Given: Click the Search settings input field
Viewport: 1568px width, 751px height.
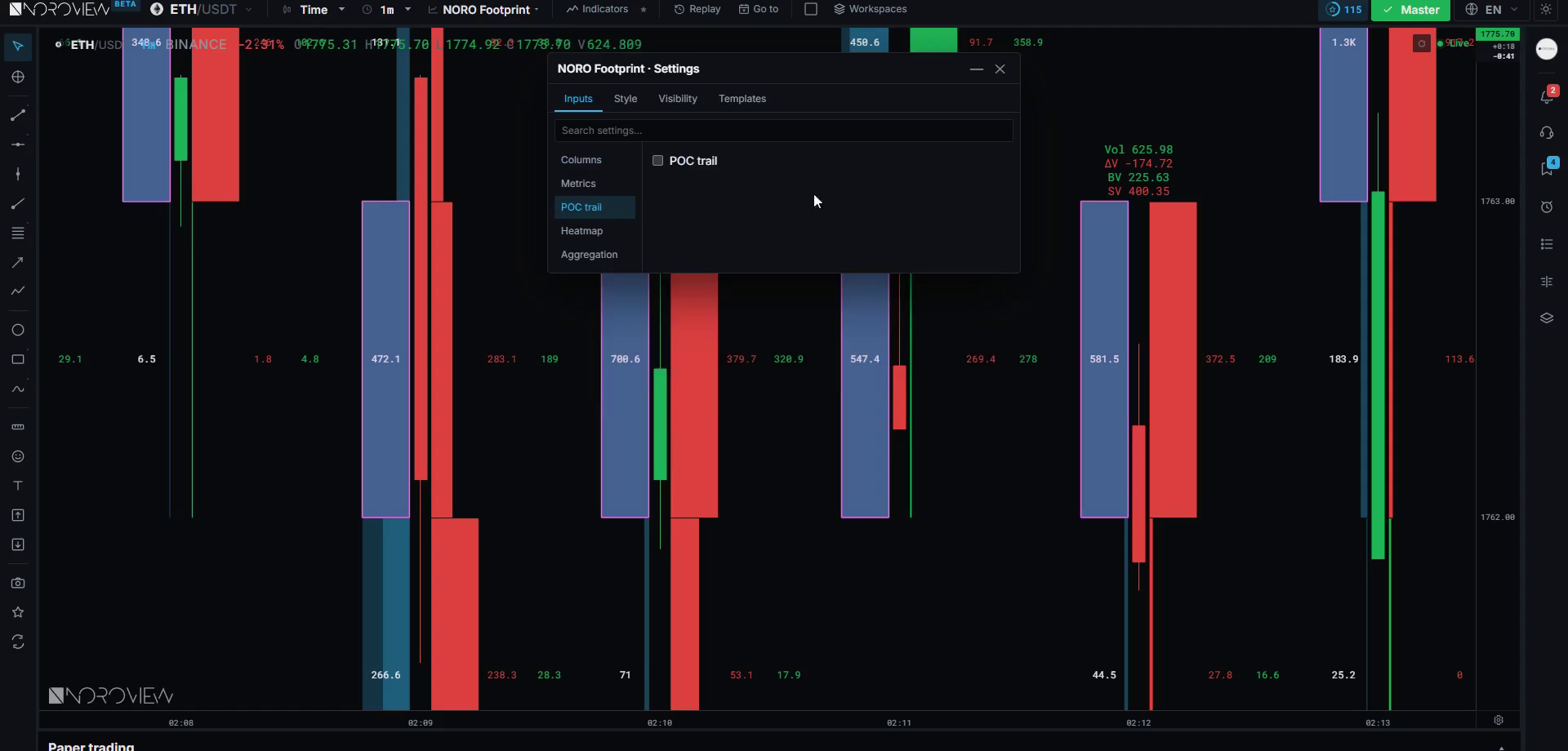Looking at the screenshot, I should coord(784,131).
